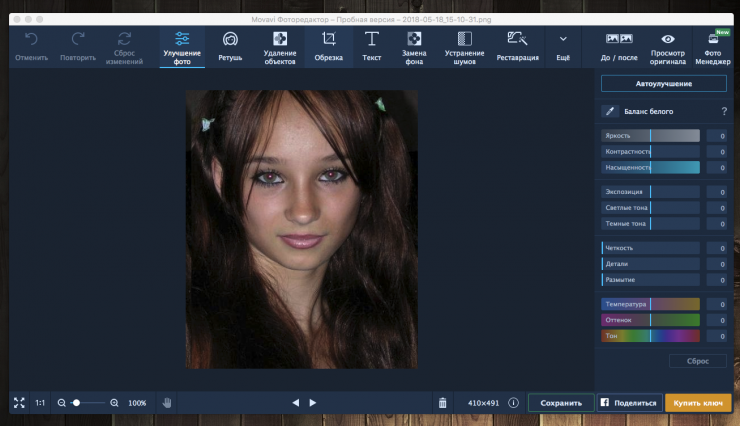740x426 pixels.
Task: Toggle Просмотр оригинала view
Action: tap(668, 45)
